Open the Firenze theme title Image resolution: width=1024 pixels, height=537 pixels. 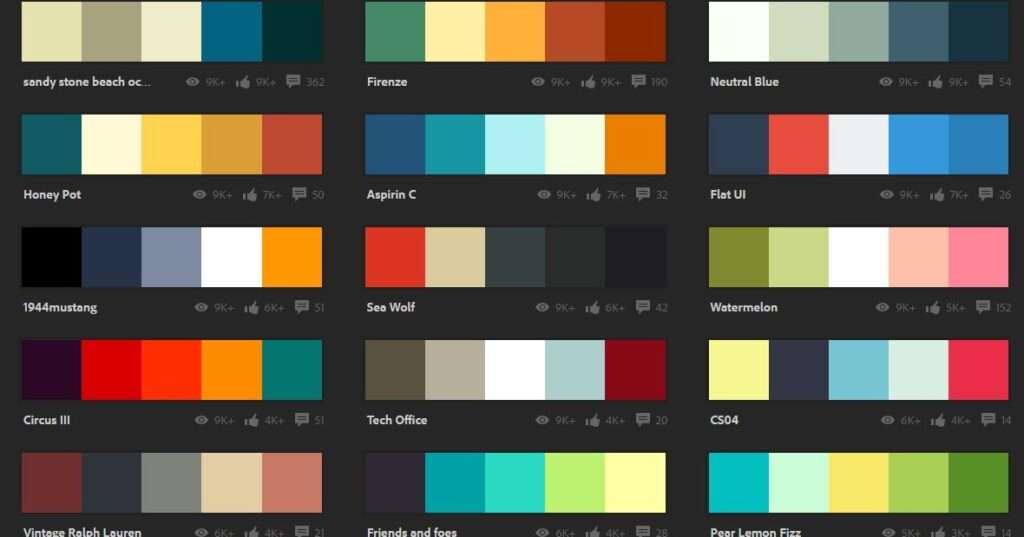387,82
